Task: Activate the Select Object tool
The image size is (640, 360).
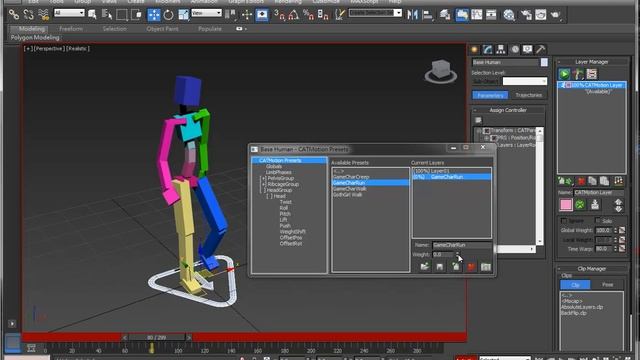Action: click(92, 15)
